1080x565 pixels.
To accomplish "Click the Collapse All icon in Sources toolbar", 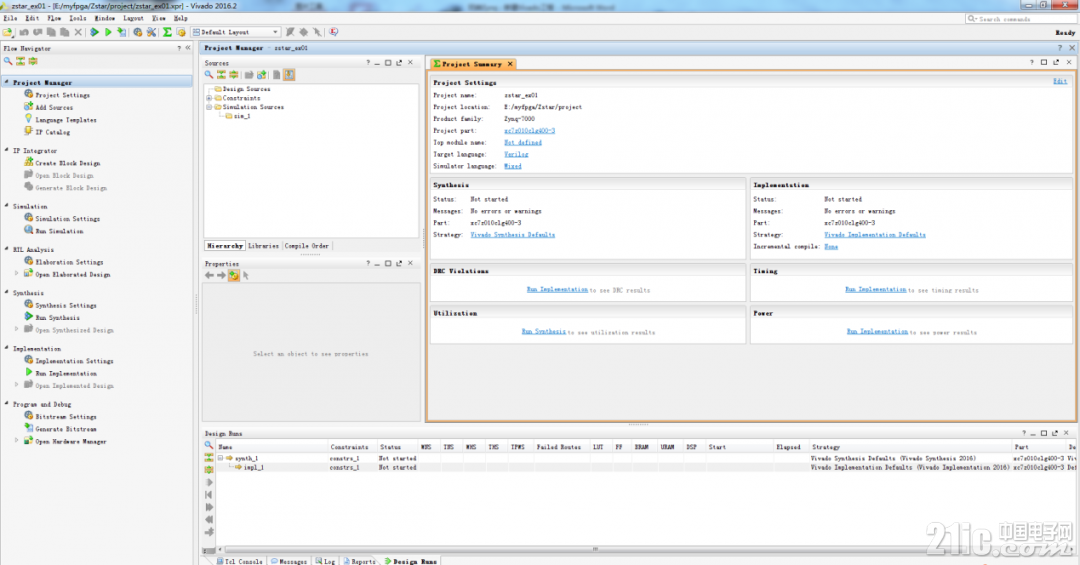I will coord(221,74).
